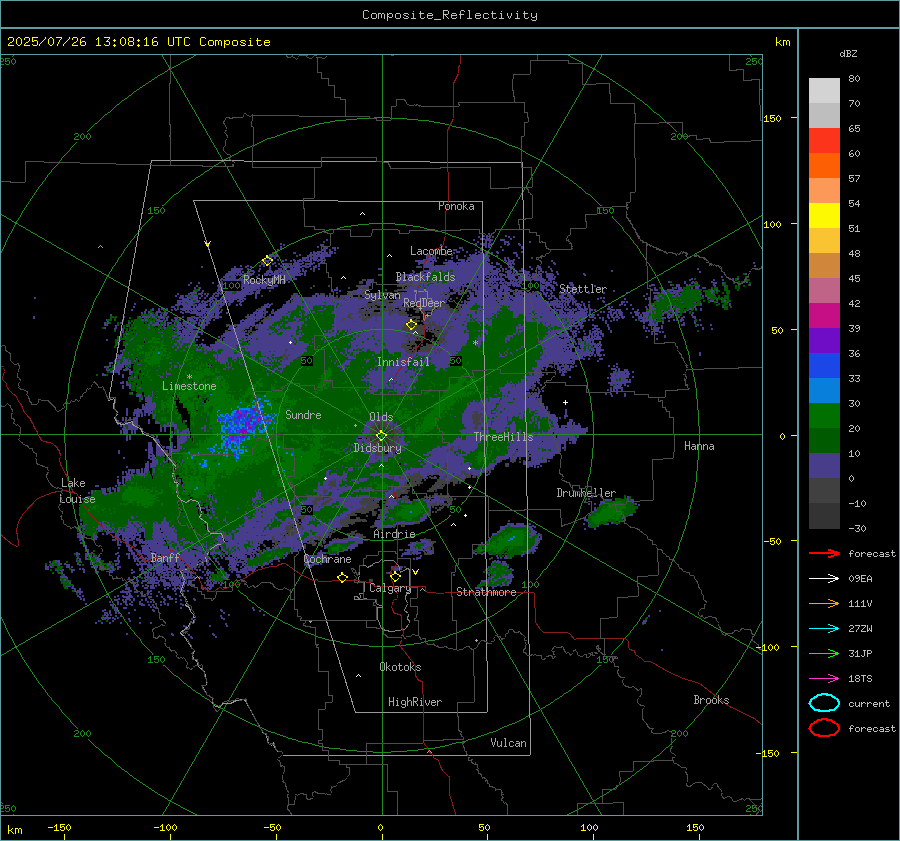Click the RockyMH map label
Screen dimensions: 900x841
pos(264,280)
